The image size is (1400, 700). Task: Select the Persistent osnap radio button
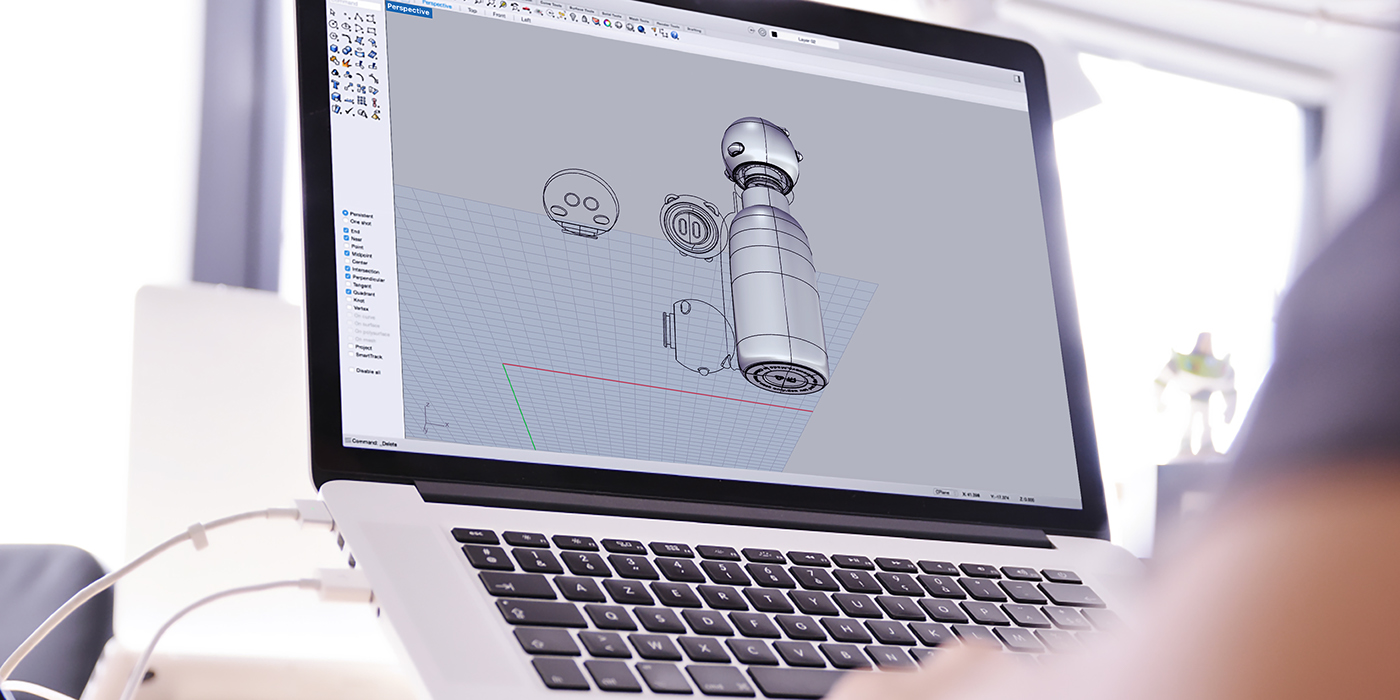[345, 212]
